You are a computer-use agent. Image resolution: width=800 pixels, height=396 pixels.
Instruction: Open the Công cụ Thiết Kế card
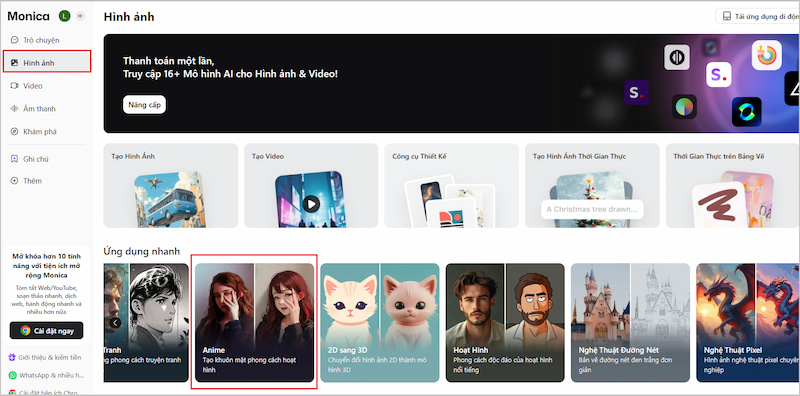pyautogui.click(x=452, y=185)
